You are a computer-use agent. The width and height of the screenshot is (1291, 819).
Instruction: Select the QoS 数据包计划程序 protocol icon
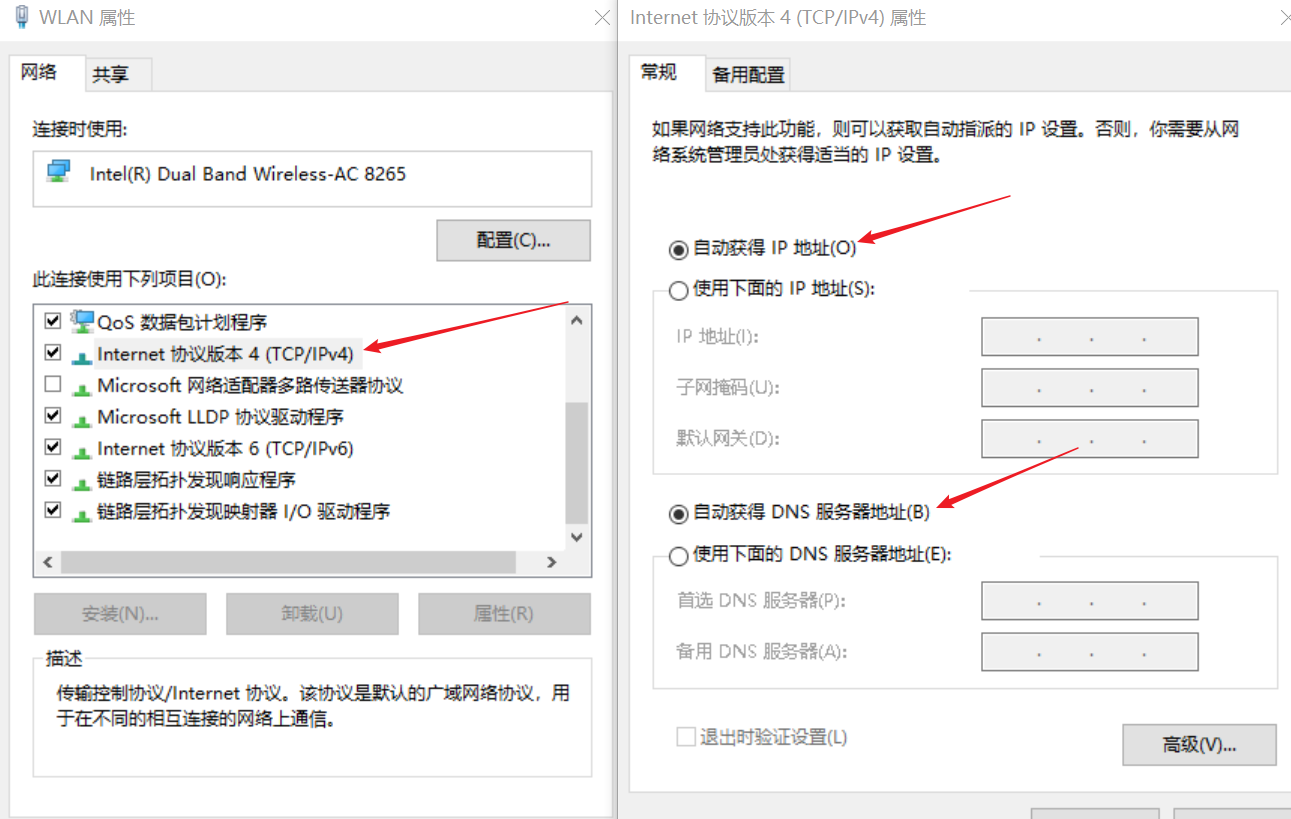[82, 320]
